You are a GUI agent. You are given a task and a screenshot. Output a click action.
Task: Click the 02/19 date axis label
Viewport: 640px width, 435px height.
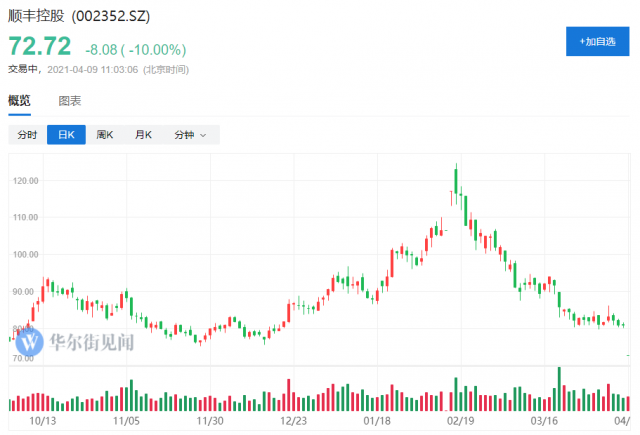[461, 421]
